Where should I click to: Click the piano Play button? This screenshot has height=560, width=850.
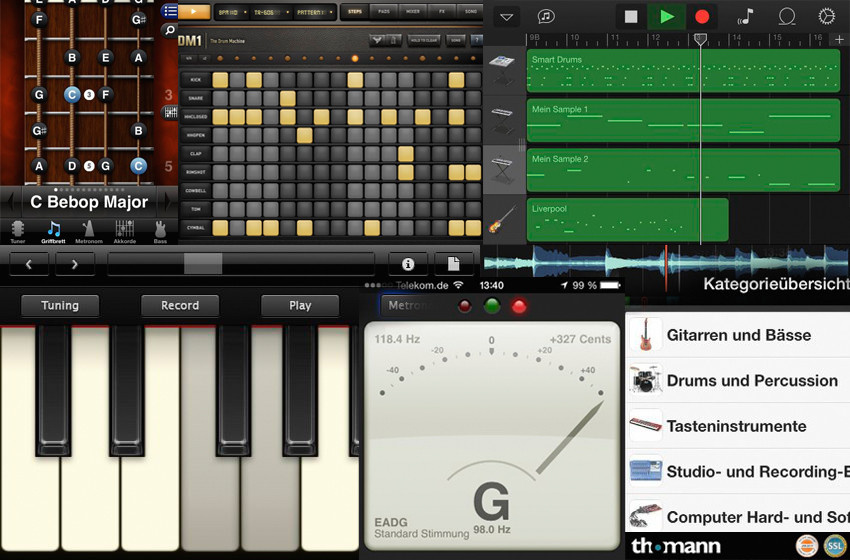(x=300, y=306)
